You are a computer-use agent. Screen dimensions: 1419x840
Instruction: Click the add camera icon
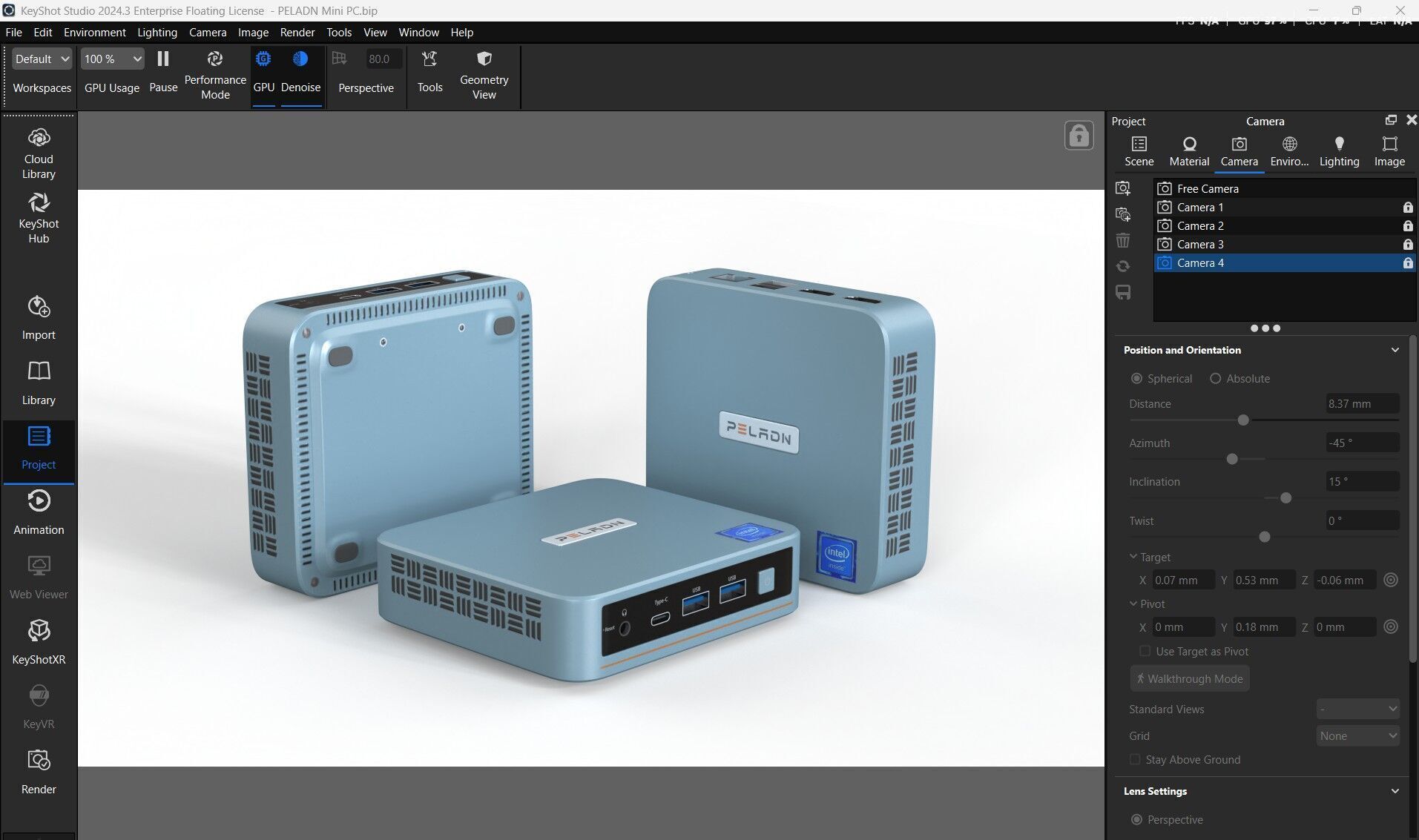tap(1123, 188)
